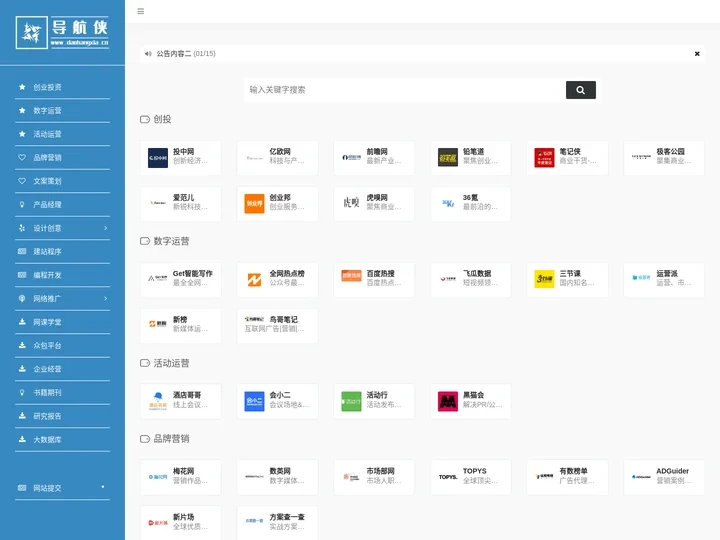Open the 投中网 site card

click(180, 158)
